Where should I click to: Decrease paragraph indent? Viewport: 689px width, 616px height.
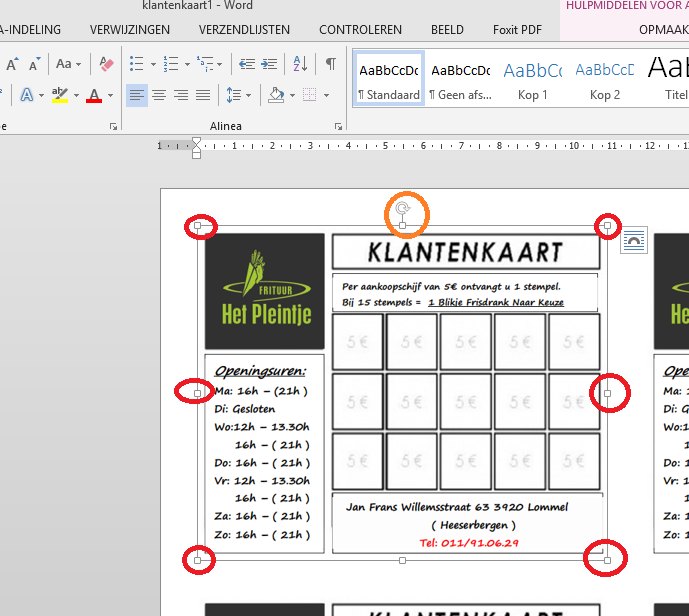247,64
